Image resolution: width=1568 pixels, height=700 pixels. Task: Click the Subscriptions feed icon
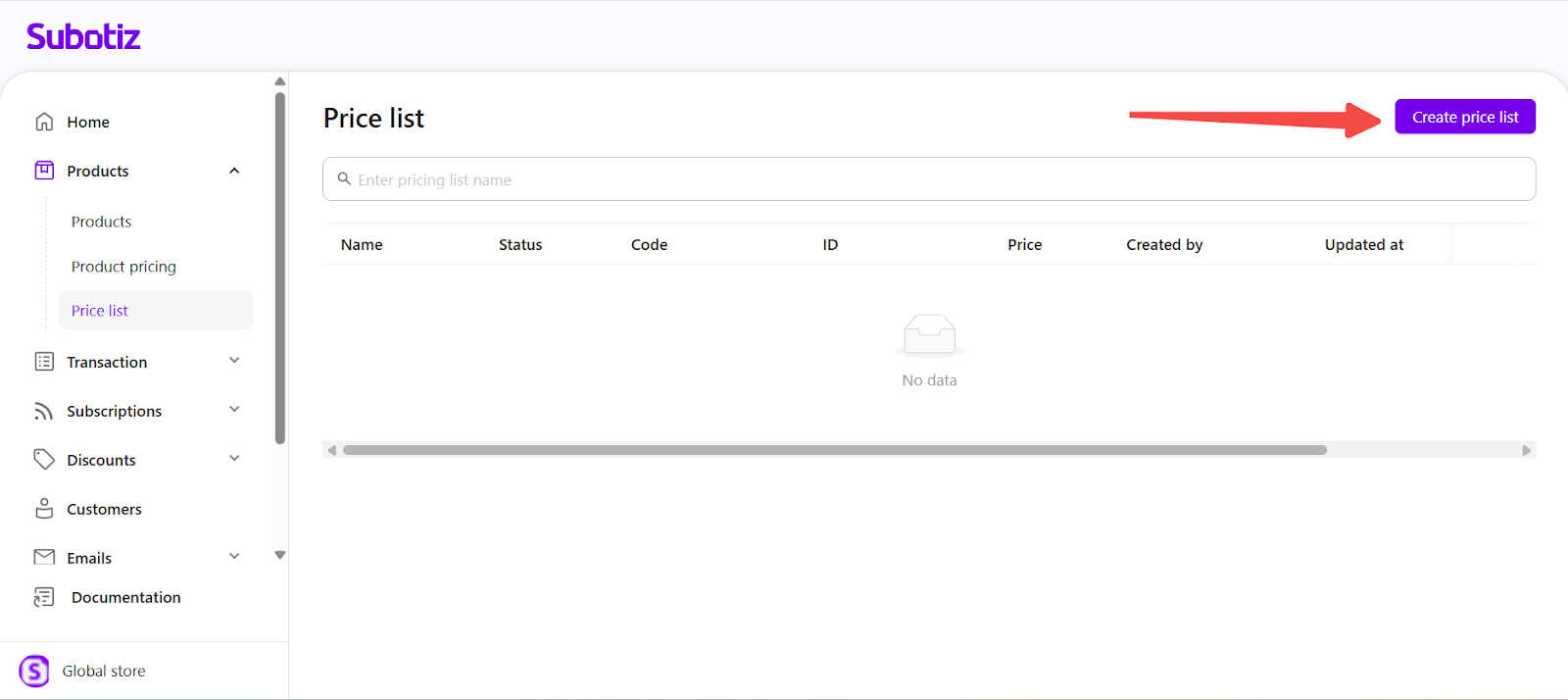[44, 411]
